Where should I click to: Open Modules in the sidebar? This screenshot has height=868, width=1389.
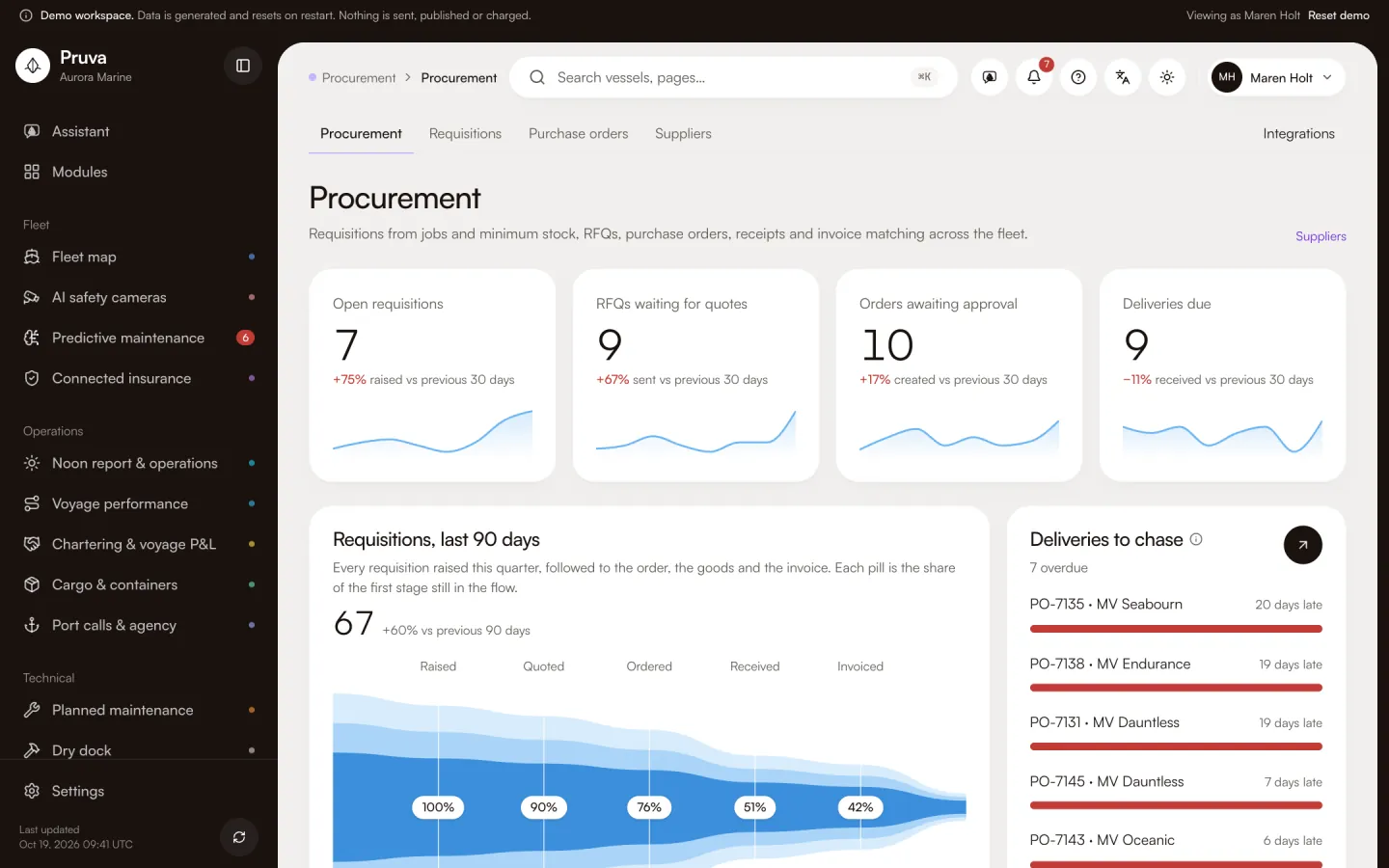pyautogui.click(x=139, y=172)
